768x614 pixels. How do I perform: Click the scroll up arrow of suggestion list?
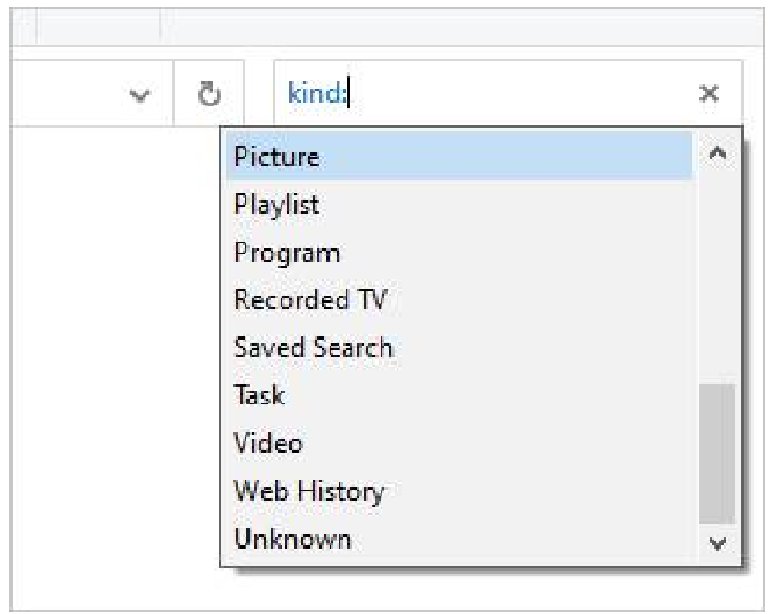[x=718, y=154]
